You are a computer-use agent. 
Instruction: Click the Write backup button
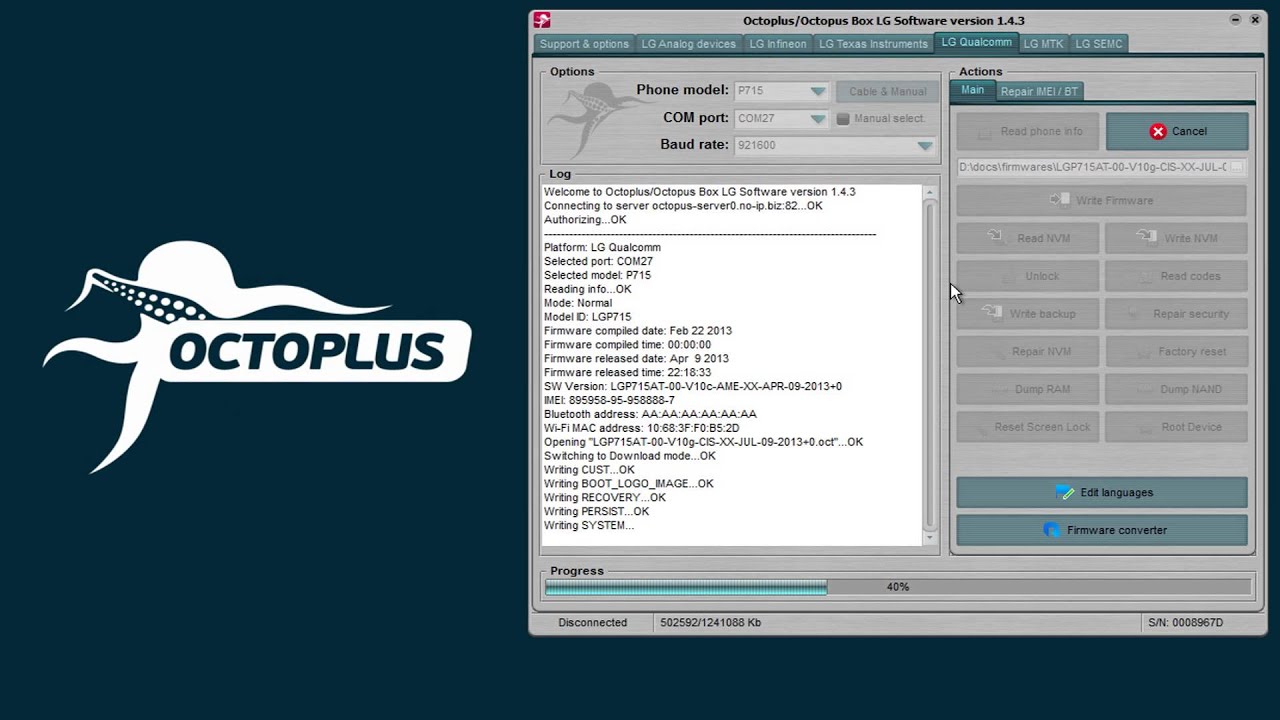1028,314
